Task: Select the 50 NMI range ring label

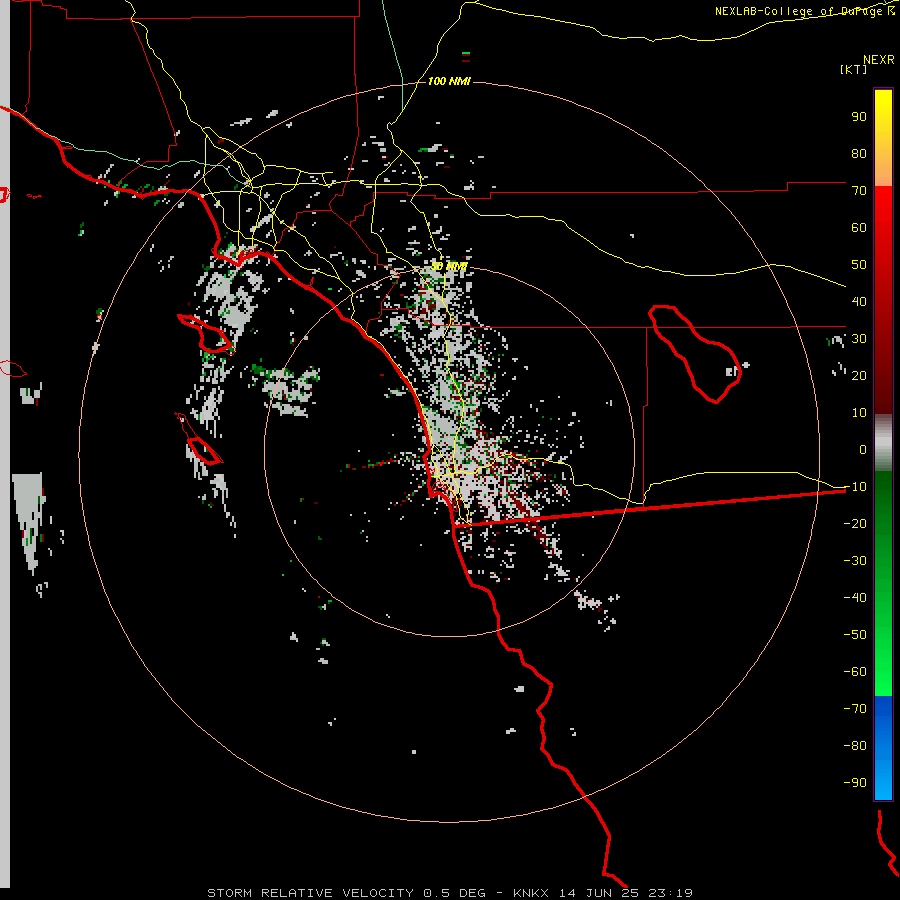Action: pyautogui.click(x=449, y=266)
